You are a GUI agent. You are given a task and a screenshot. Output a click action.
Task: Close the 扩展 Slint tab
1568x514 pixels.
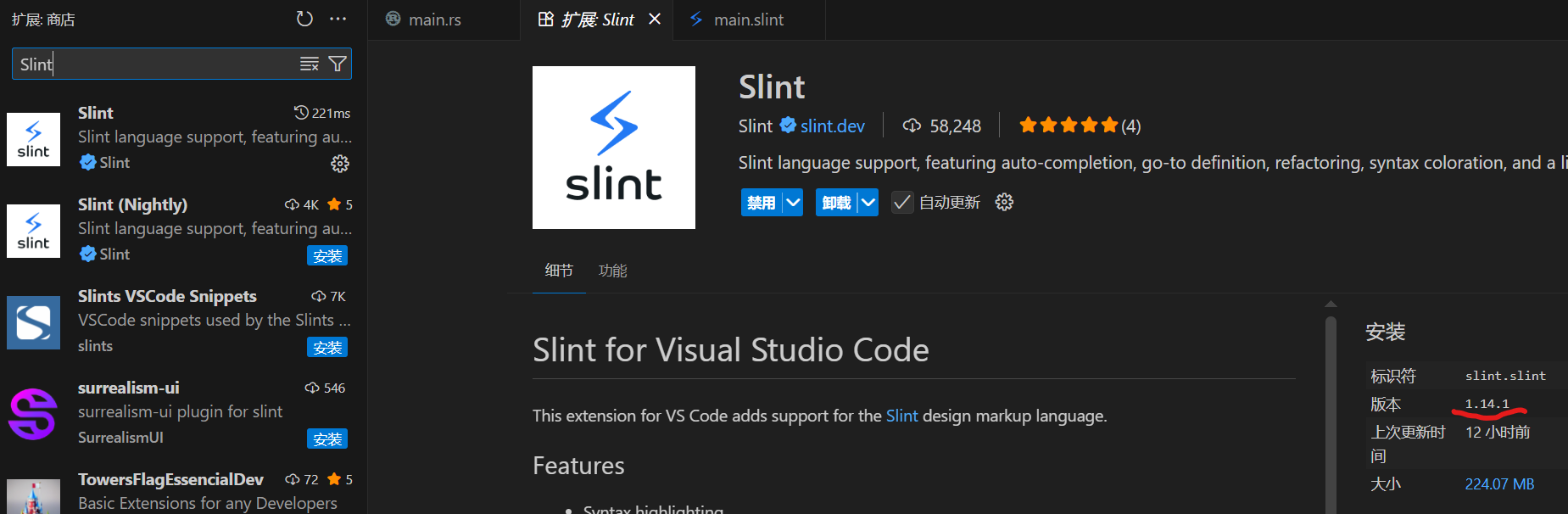pos(655,19)
